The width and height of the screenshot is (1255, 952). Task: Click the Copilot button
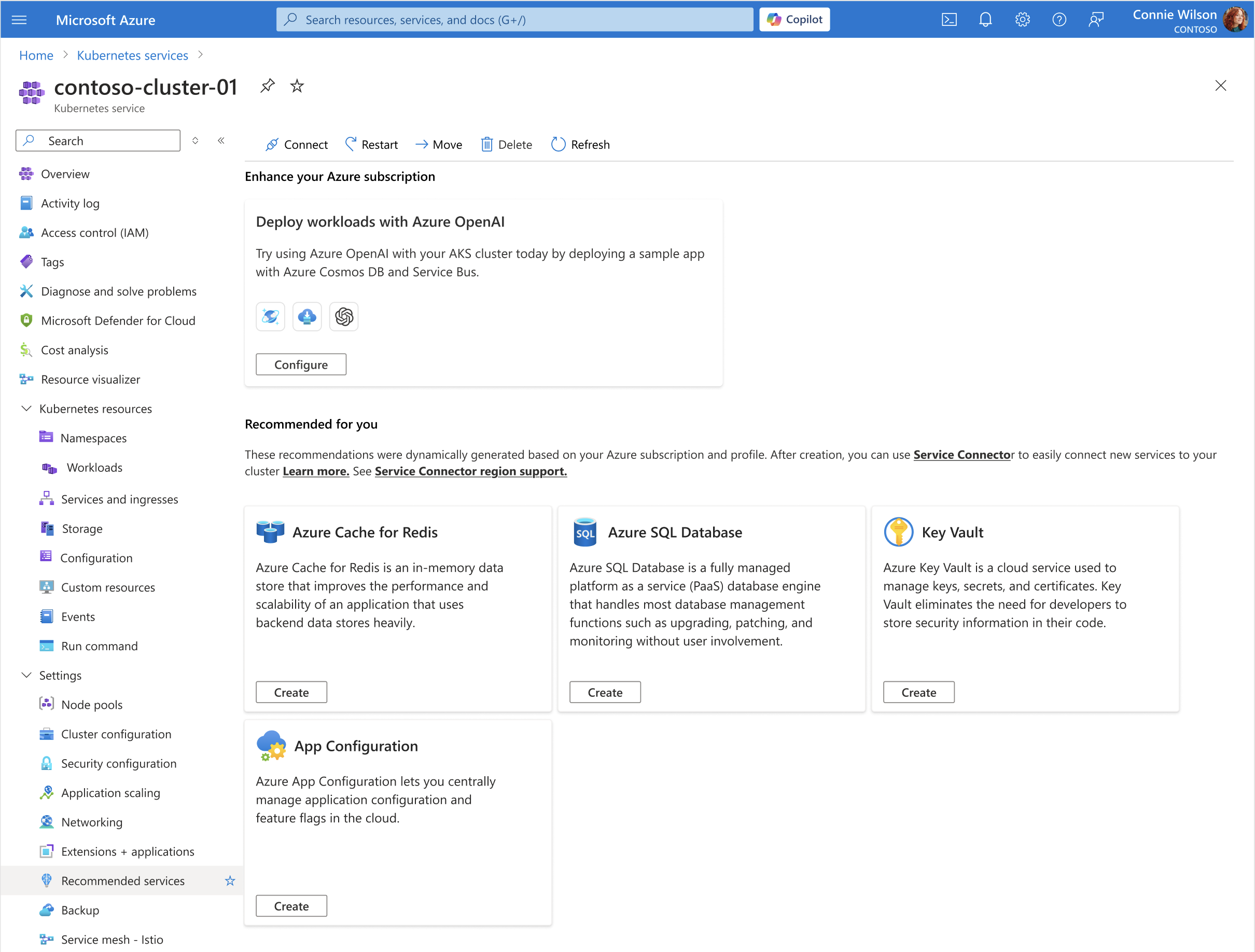click(794, 20)
